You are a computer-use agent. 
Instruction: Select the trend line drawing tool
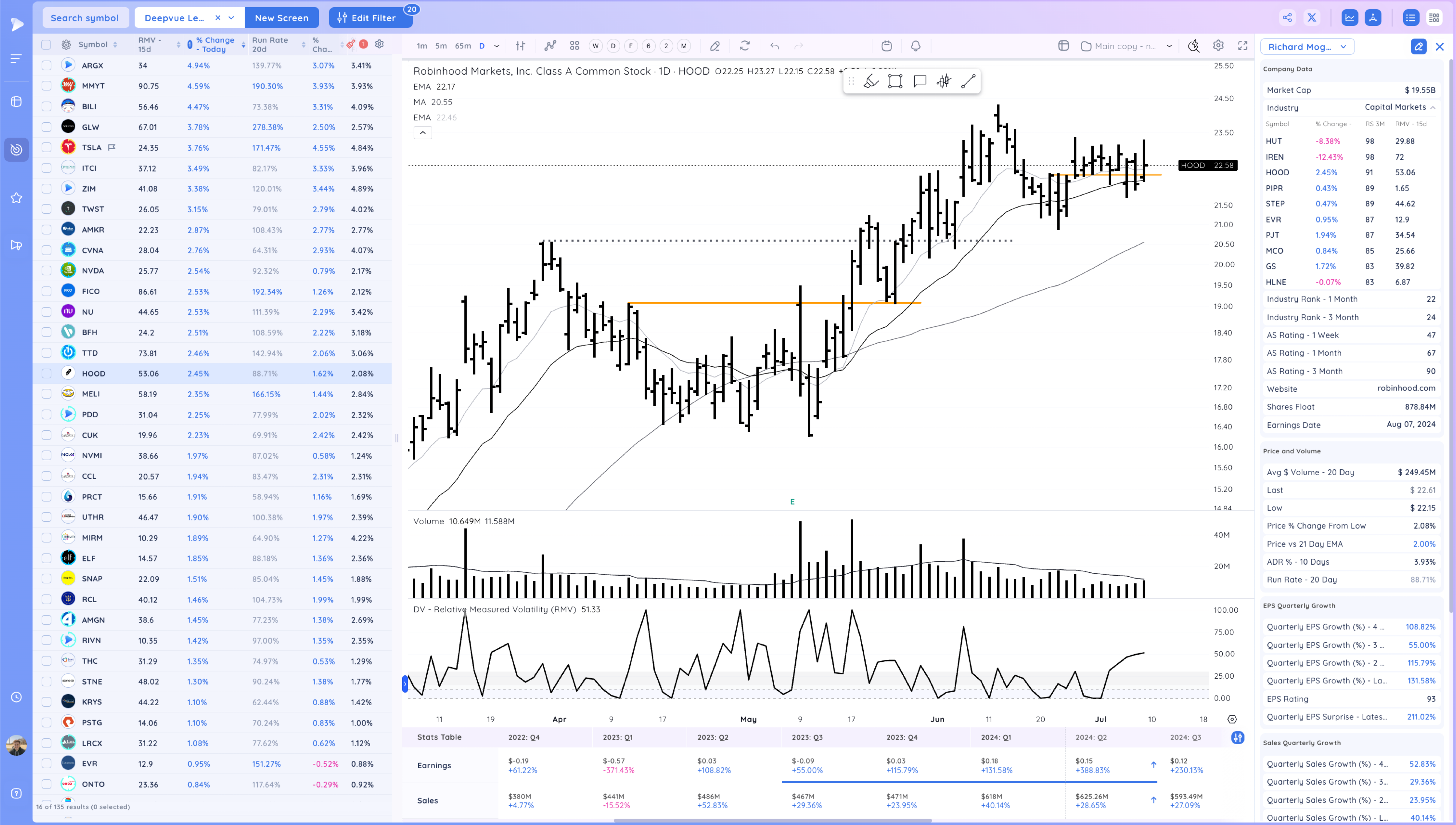[968, 81]
